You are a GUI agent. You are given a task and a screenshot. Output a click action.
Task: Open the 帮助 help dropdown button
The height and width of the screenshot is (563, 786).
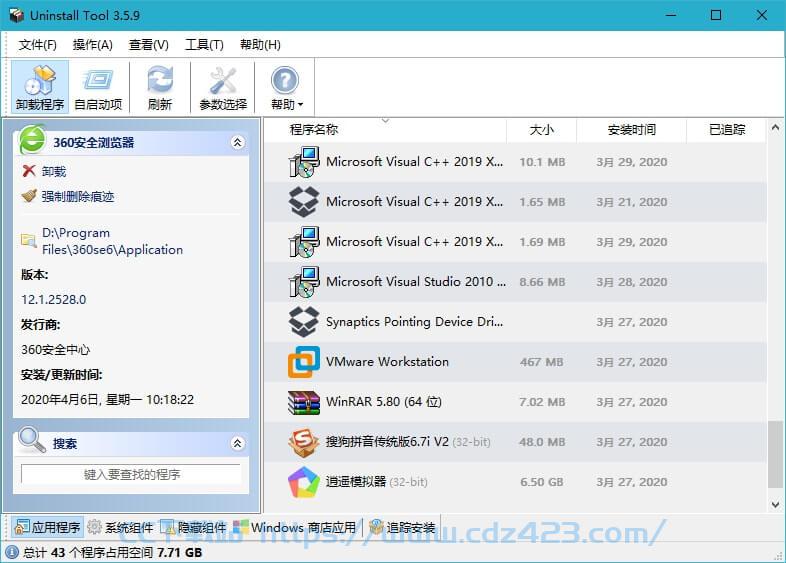pyautogui.click(x=286, y=87)
